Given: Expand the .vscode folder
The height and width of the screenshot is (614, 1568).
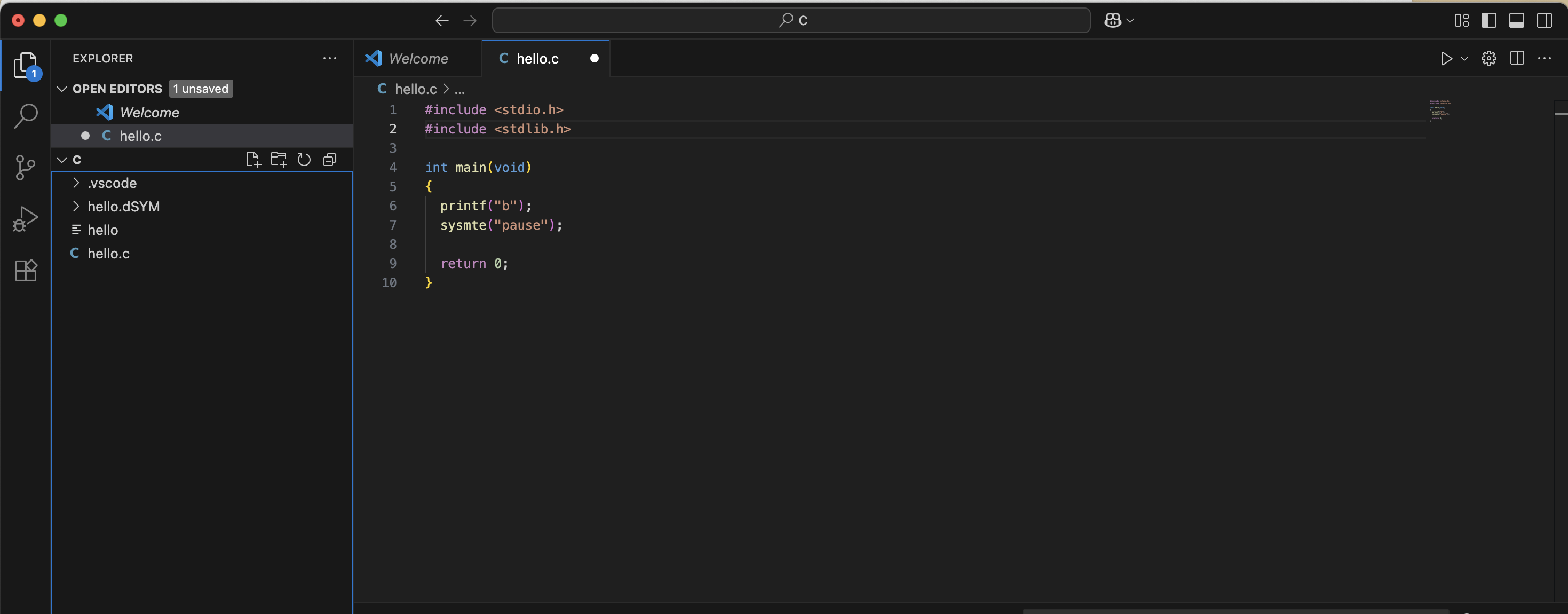Looking at the screenshot, I should point(112,183).
